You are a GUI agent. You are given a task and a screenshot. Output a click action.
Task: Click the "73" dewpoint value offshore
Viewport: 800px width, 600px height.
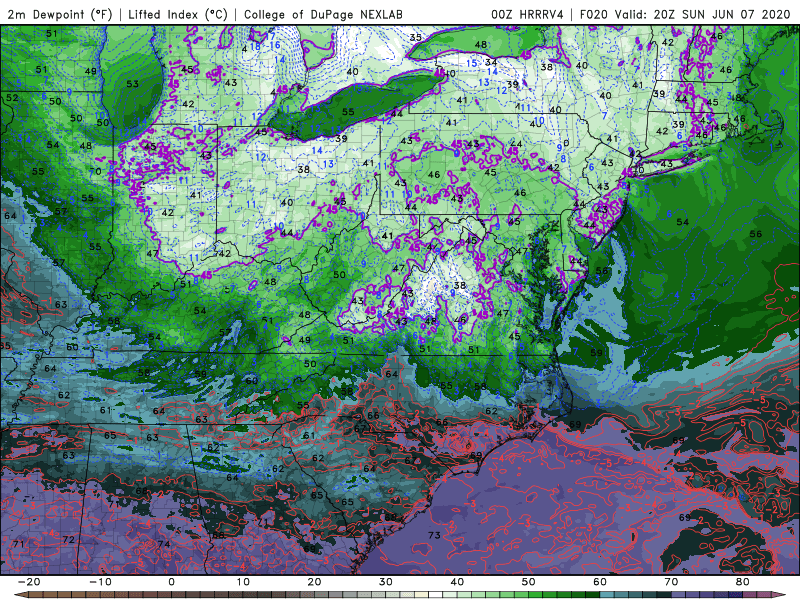(434, 535)
